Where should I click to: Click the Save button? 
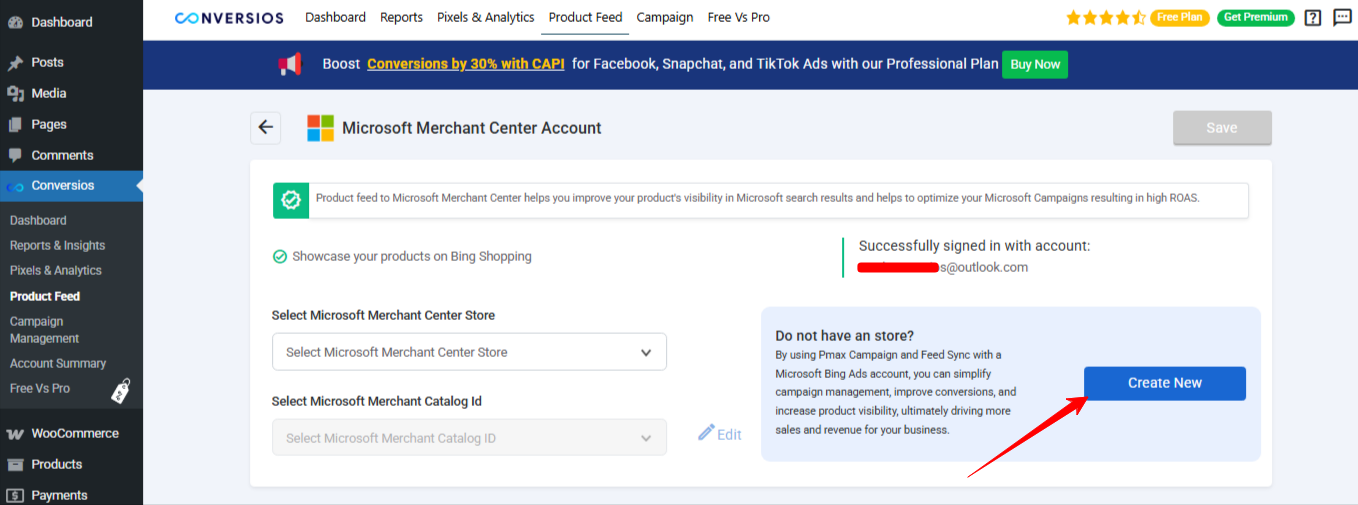coord(1222,128)
